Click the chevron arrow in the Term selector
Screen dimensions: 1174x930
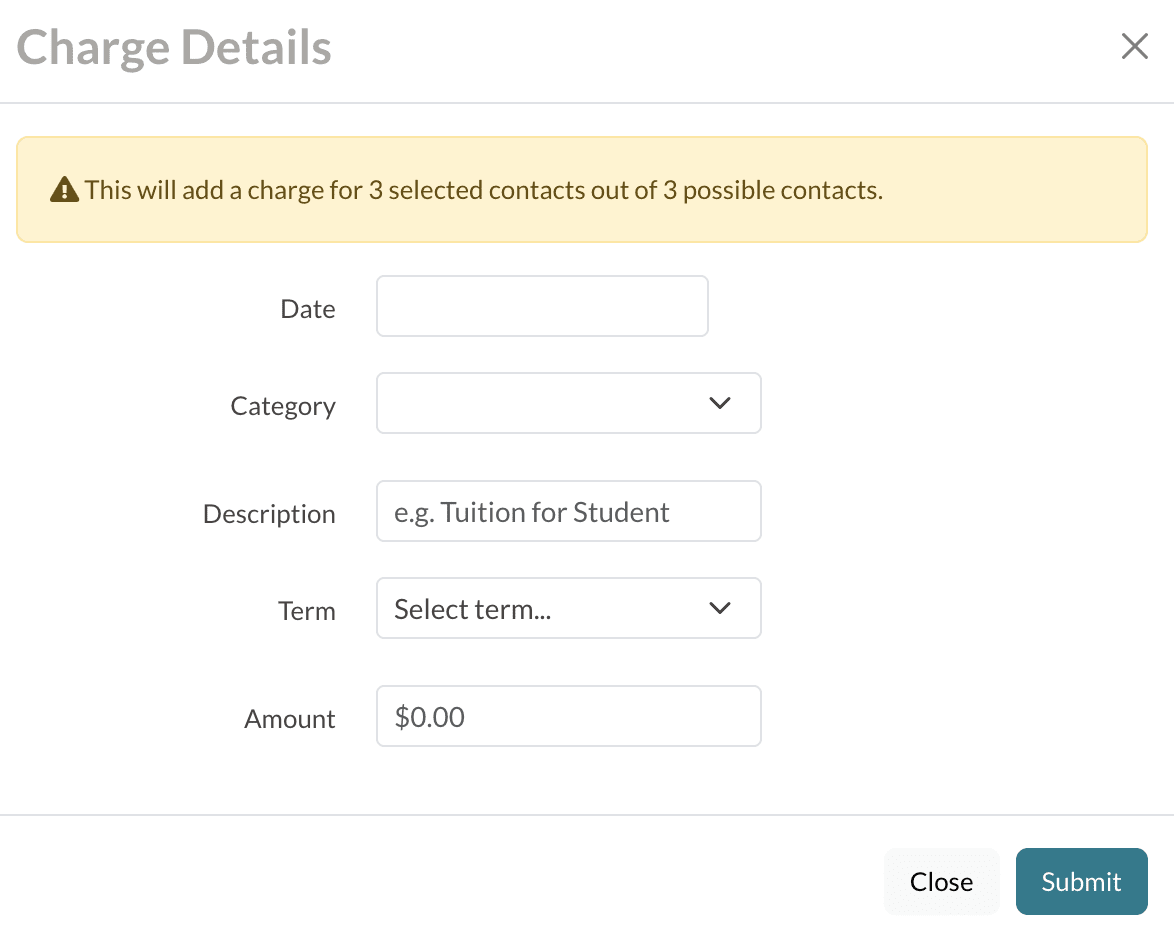pyautogui.click(x=720, y=608)
